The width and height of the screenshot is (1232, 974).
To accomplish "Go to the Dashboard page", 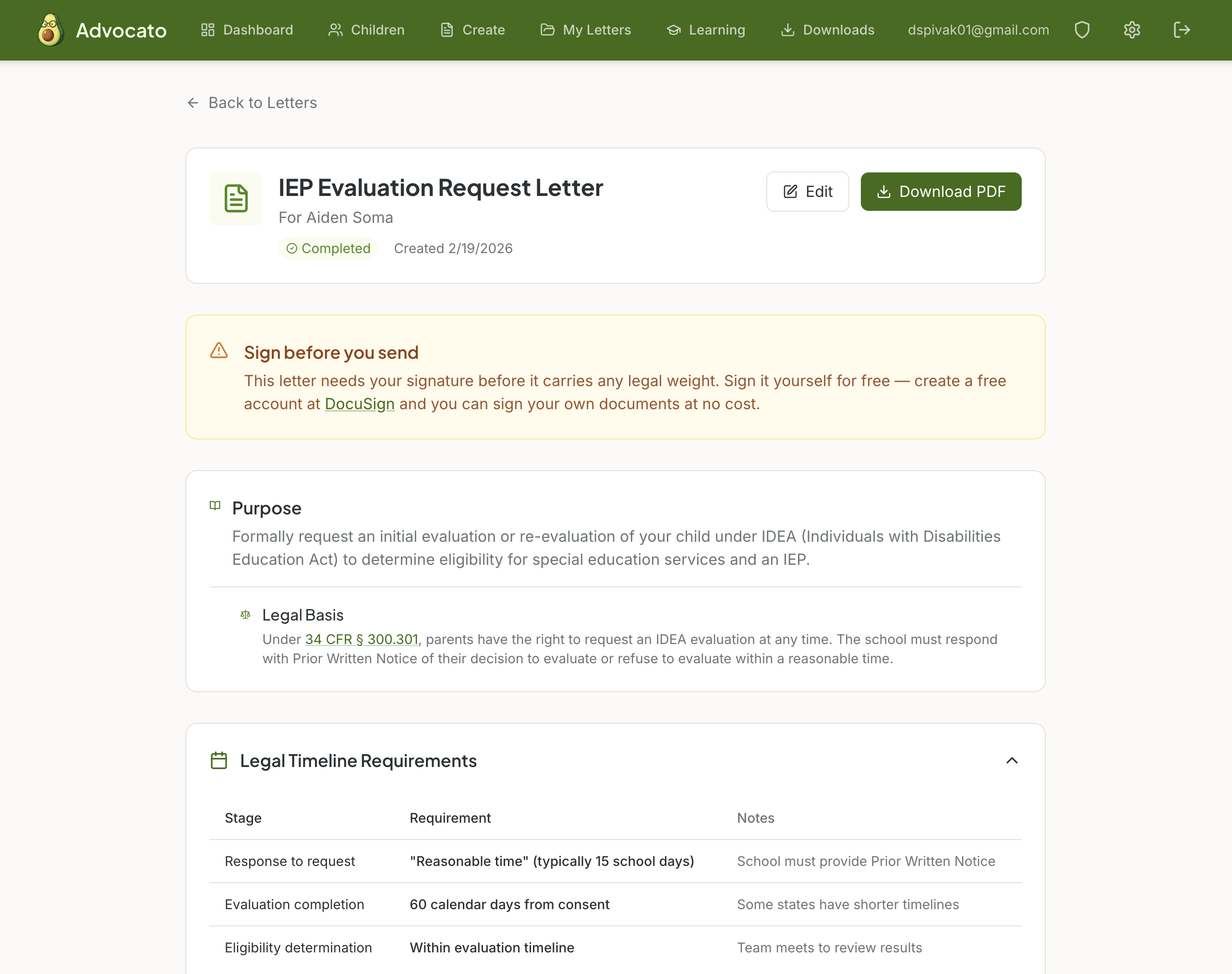I will tap(247, 30).
